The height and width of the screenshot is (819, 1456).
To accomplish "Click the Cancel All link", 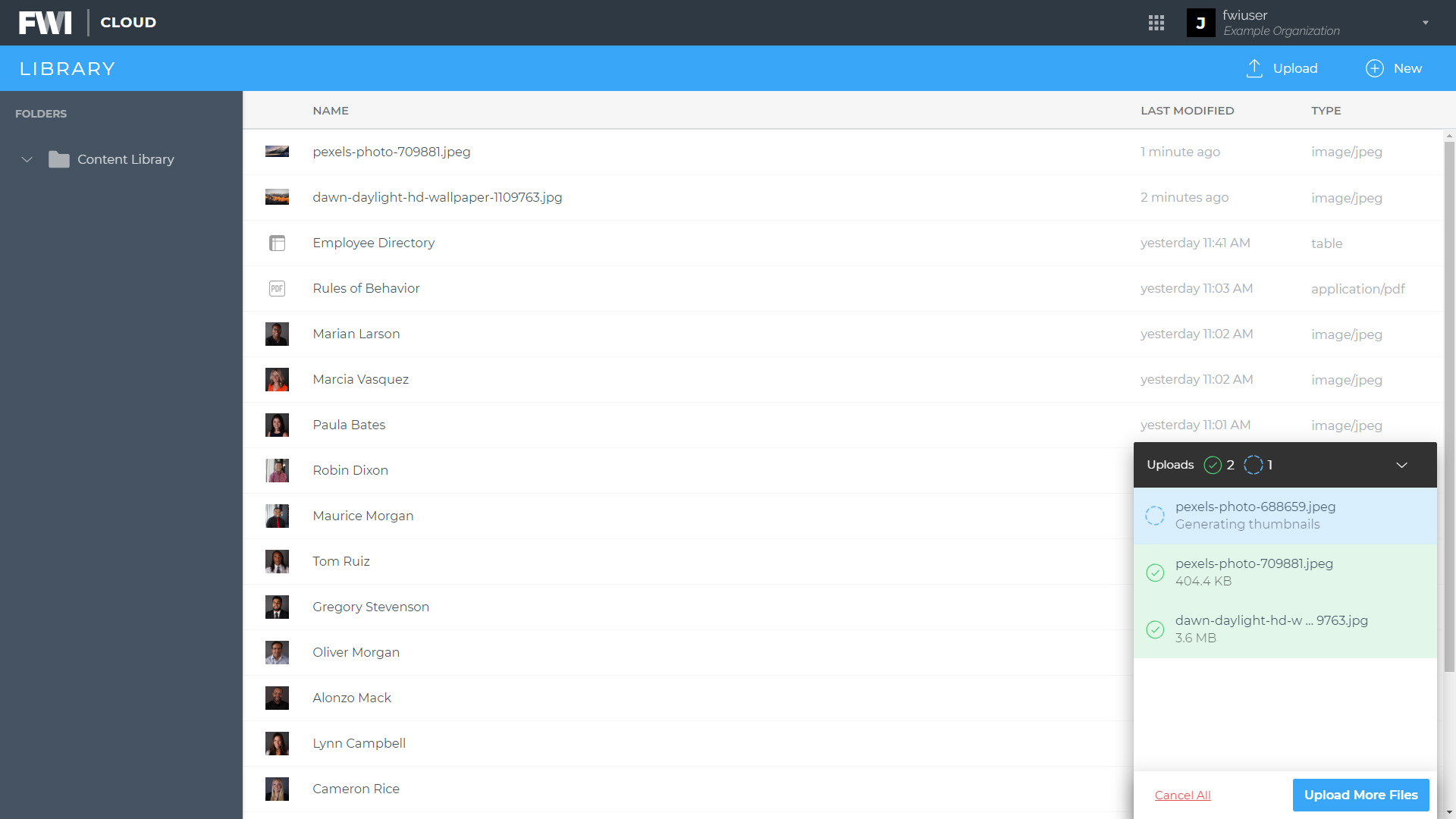I will click(x=1182, y=795).
